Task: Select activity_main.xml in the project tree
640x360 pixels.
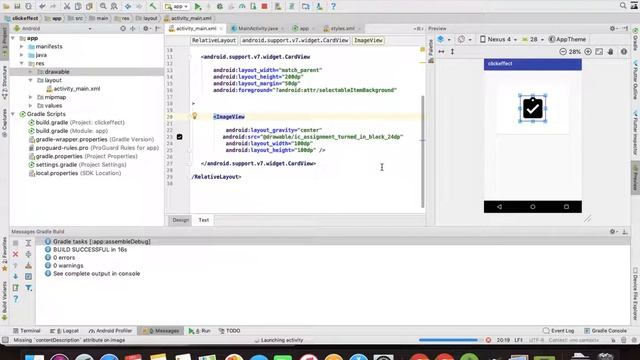Action: (77, 89)
